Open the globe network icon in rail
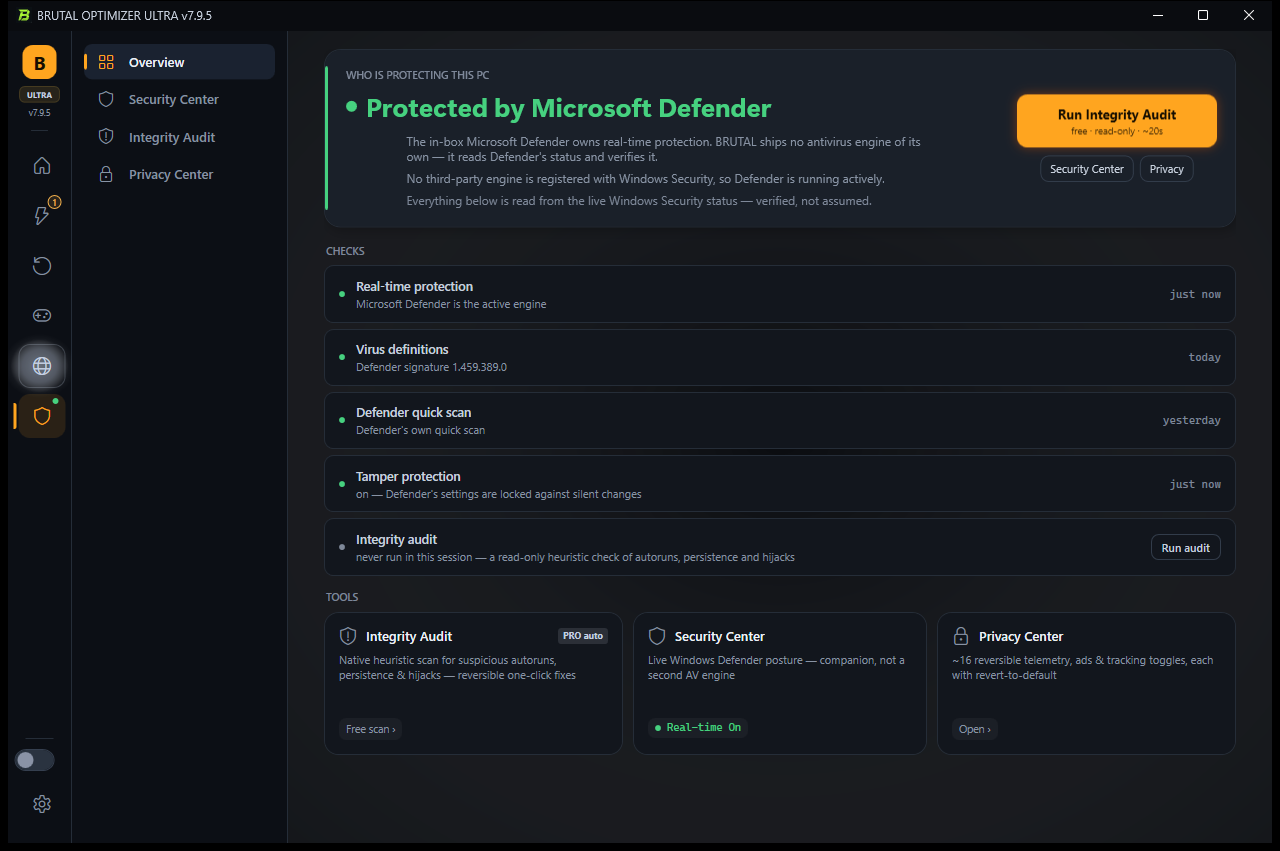The height and width of the screenshot is (851, 1280). point(41,366)
